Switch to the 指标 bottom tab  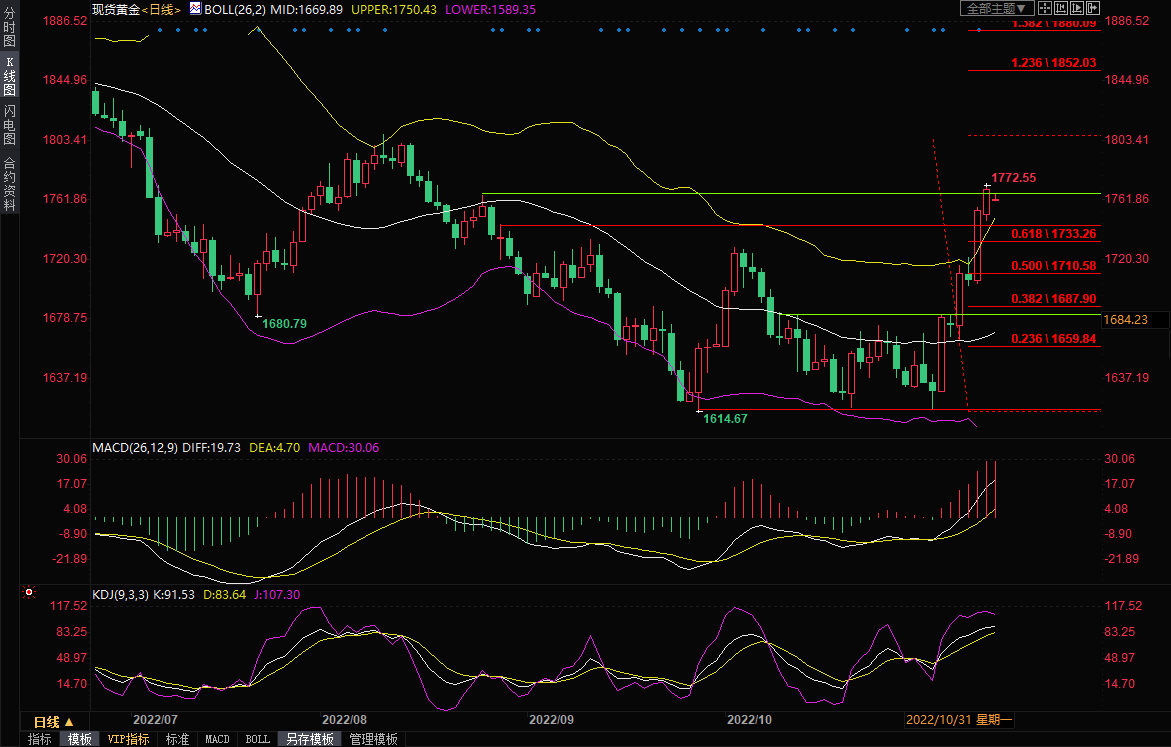(40, 739)
